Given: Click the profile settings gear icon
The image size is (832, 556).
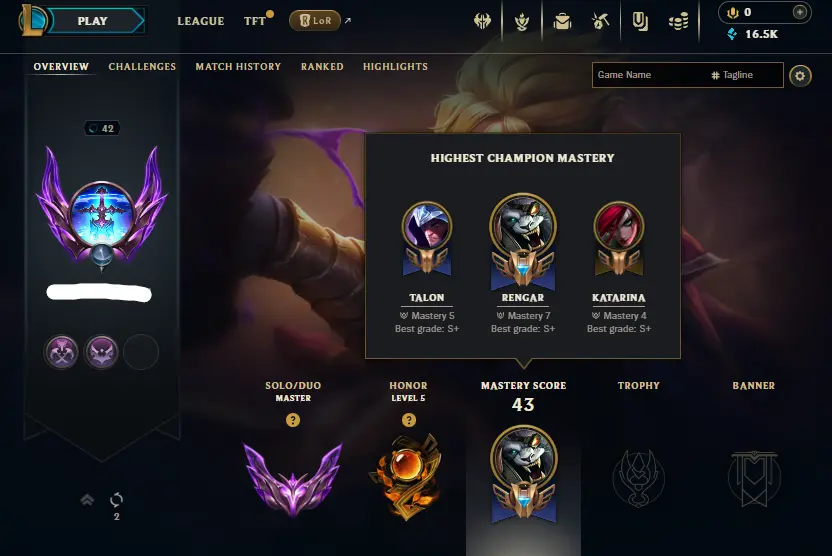Looking at the screenshot, I should [x=800, y=76].
